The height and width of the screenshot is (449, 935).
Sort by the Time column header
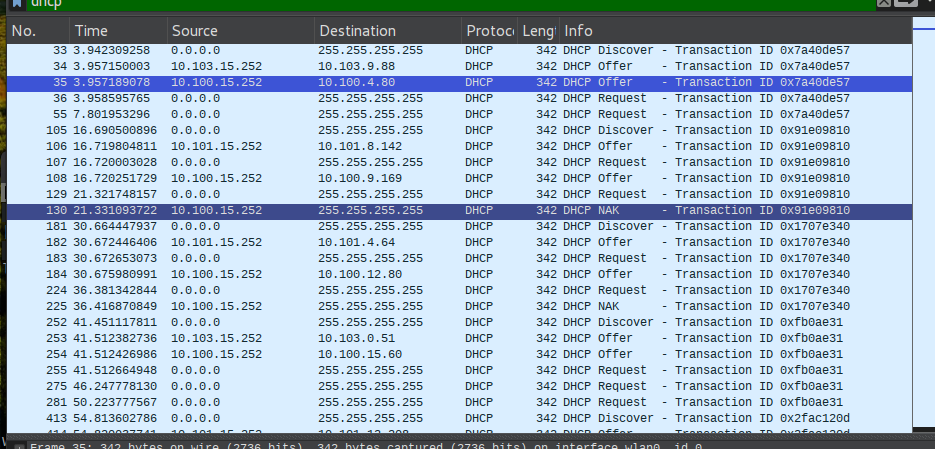coord(115,31)
